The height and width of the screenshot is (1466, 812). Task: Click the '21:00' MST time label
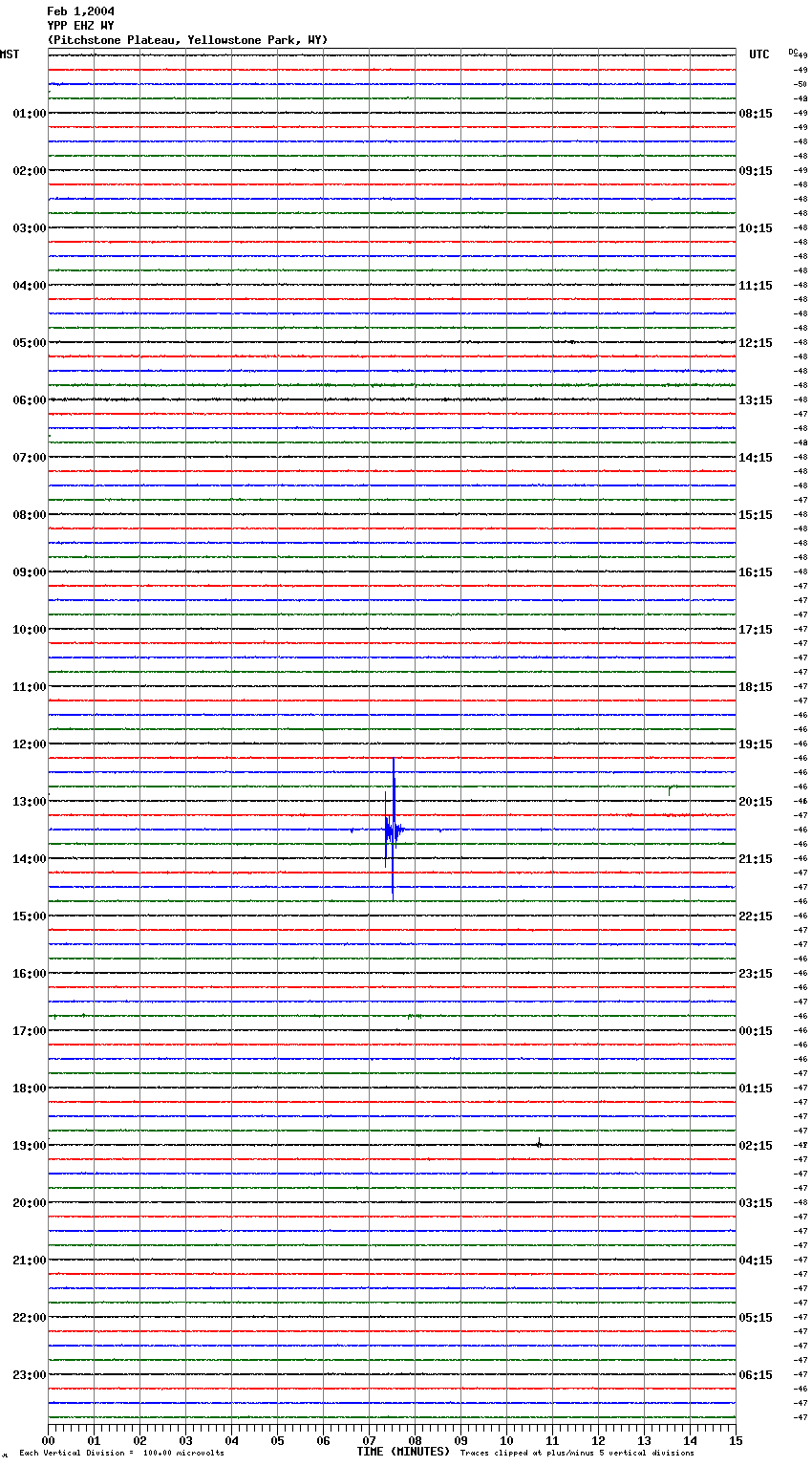(x=30, y=1261)
